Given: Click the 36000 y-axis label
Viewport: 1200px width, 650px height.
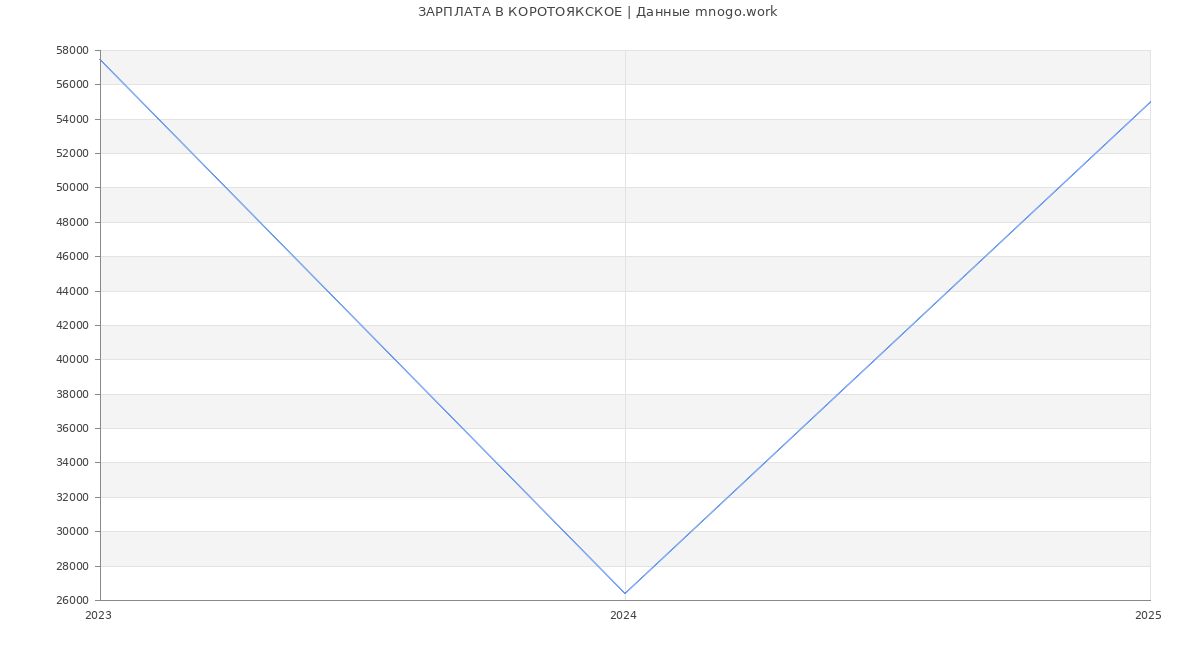Looking at the screenshot, I should click(72, 428).
